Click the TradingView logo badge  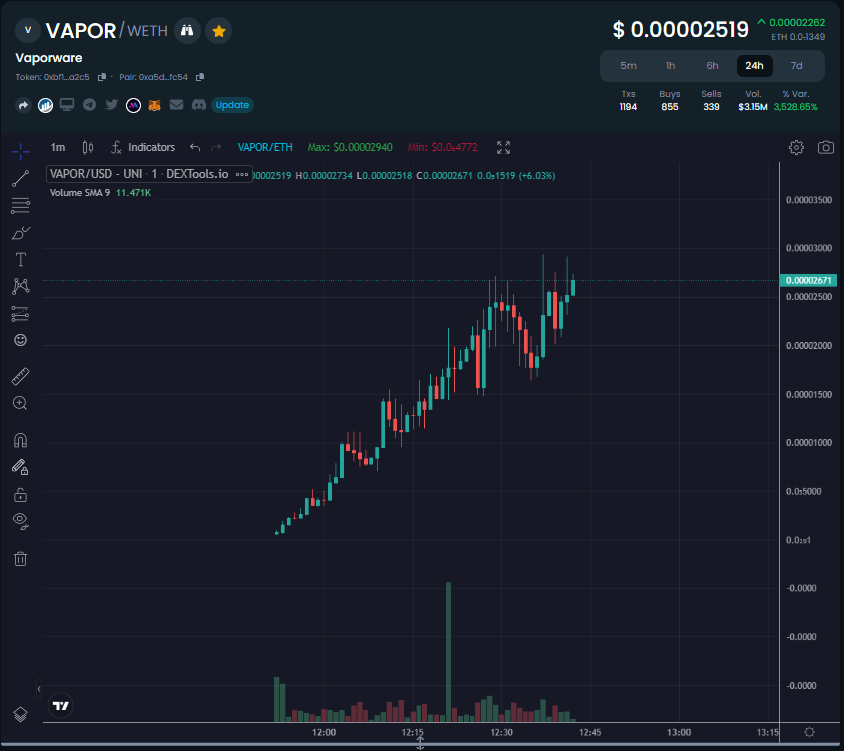pyautogui.click(x=60, y=706)
